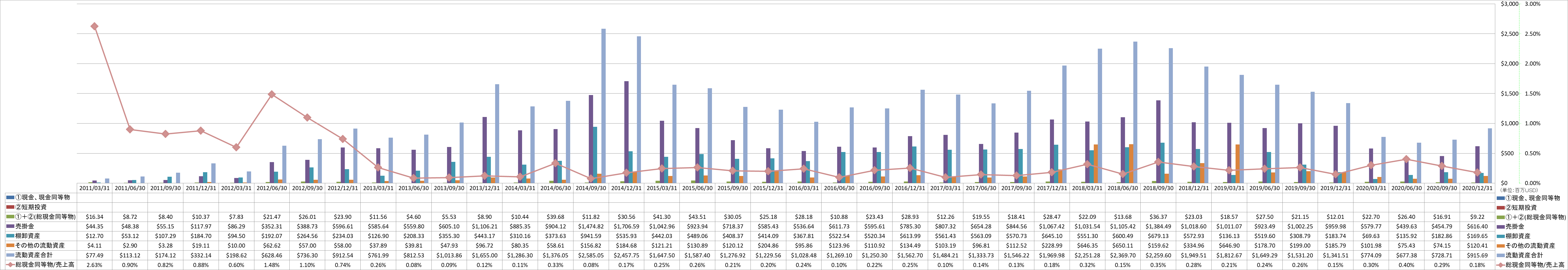Select the (単位:百万USD) unit note
1568x270 pixels.
point(1520,190)
